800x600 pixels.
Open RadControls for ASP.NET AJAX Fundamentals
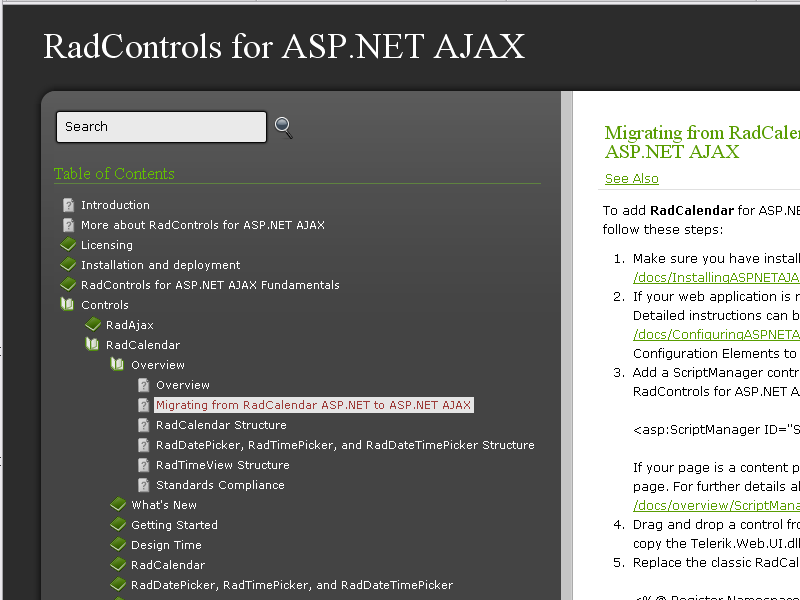tap(210, 285)
